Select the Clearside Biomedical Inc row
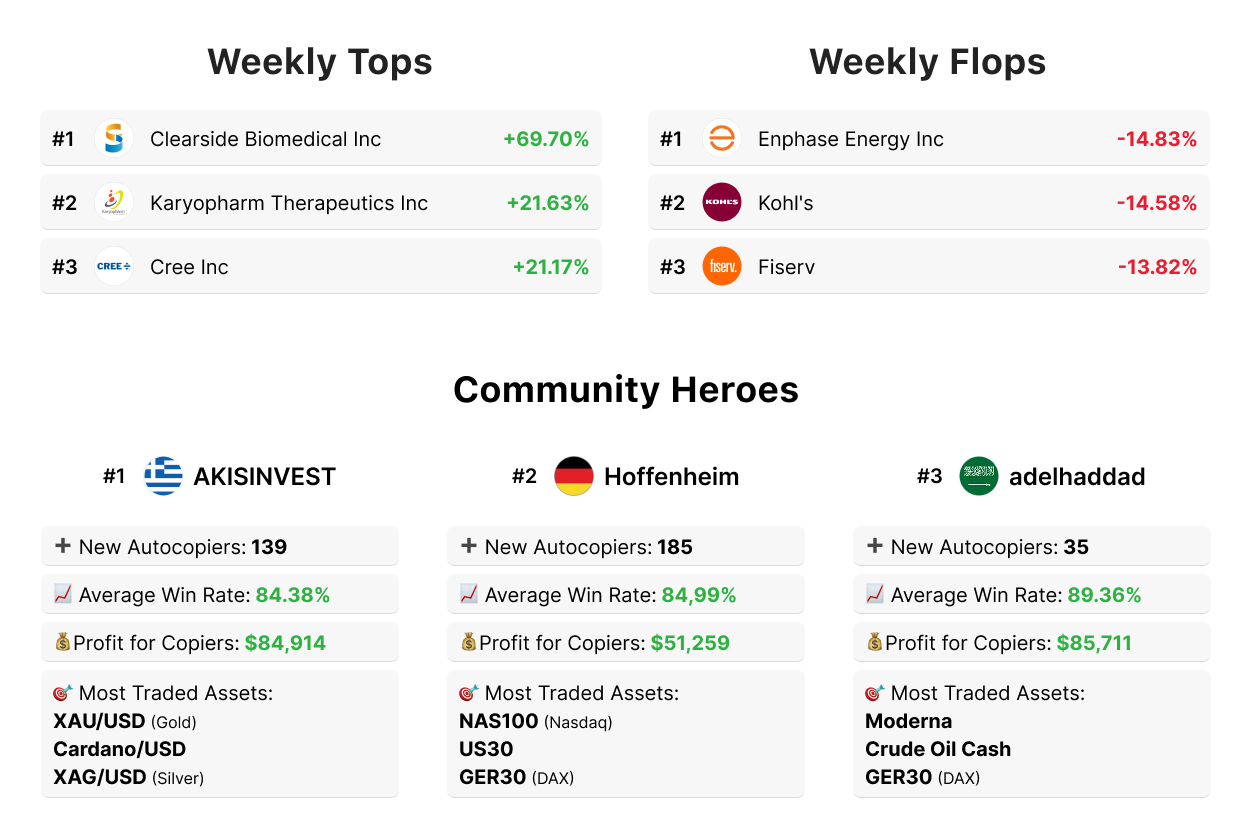This screenshot has width=1252, height=838. coord(320,139)
